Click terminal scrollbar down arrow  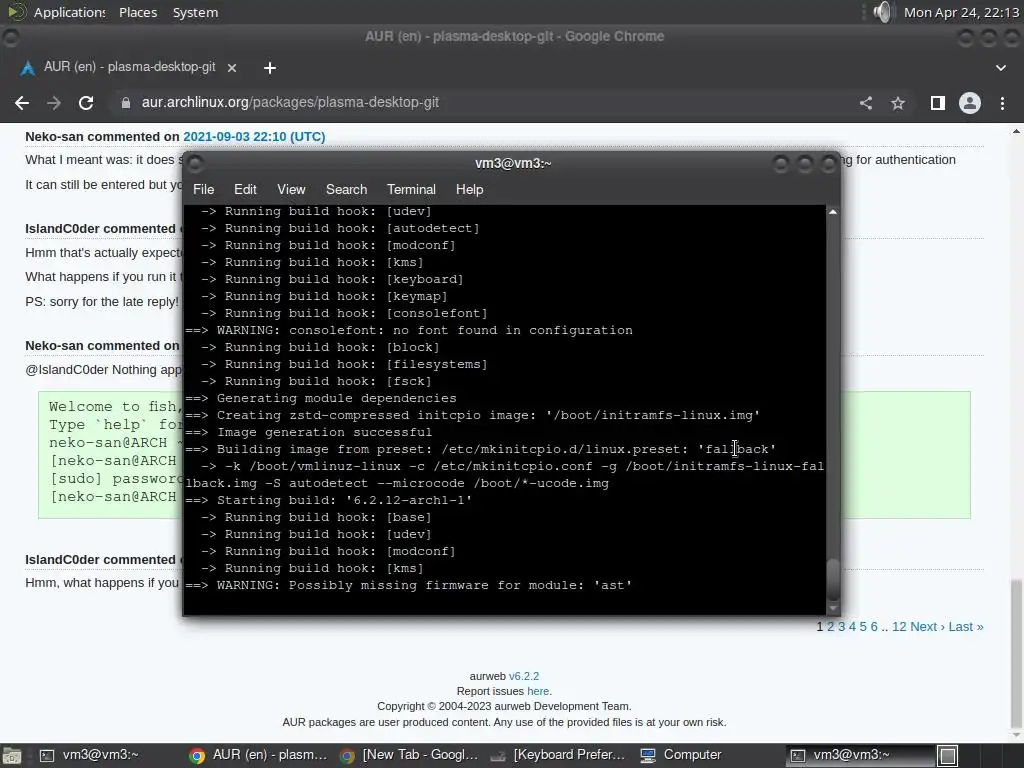tap(833, 608)
